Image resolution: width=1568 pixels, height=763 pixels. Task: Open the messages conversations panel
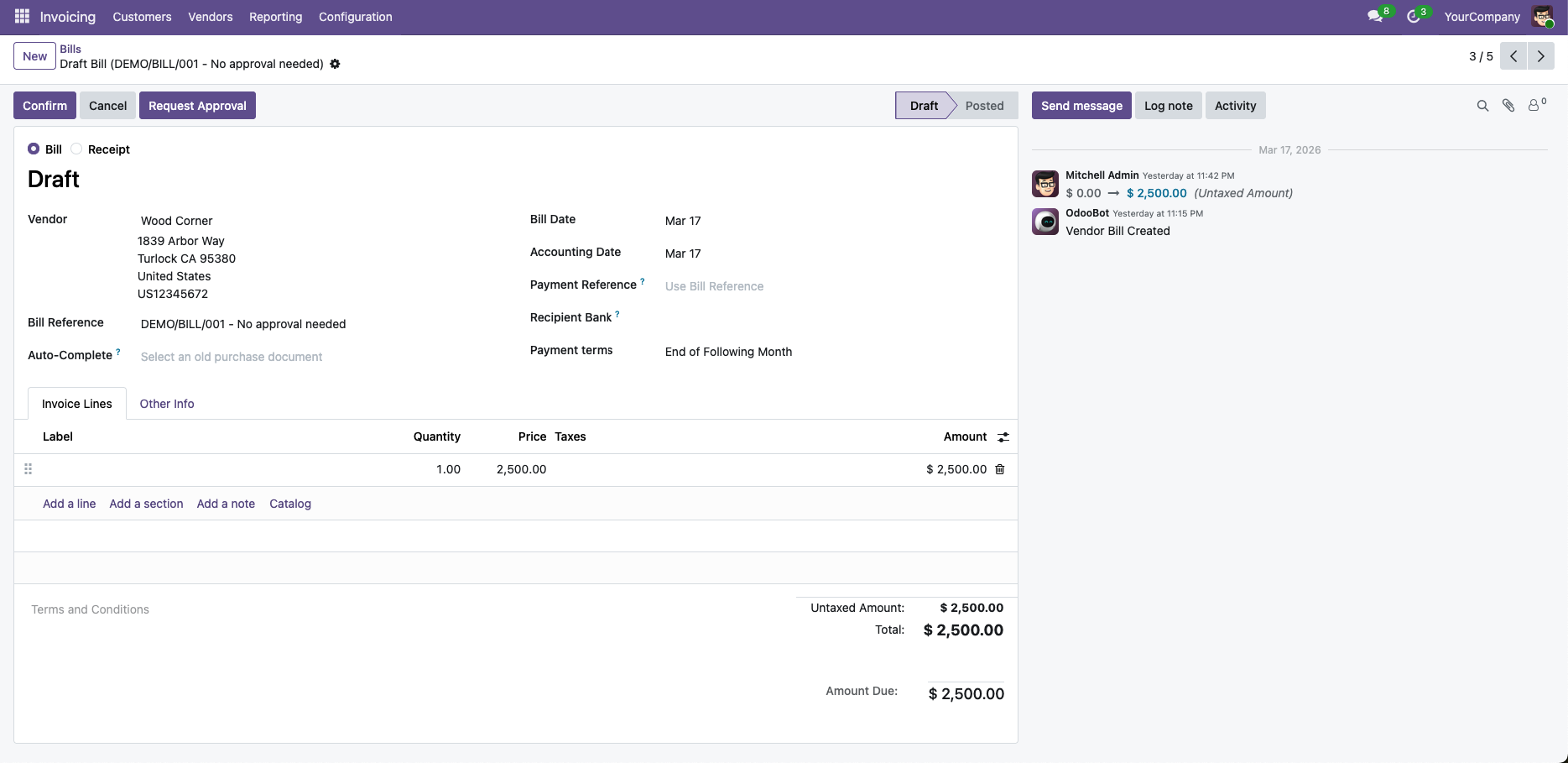1376,15
